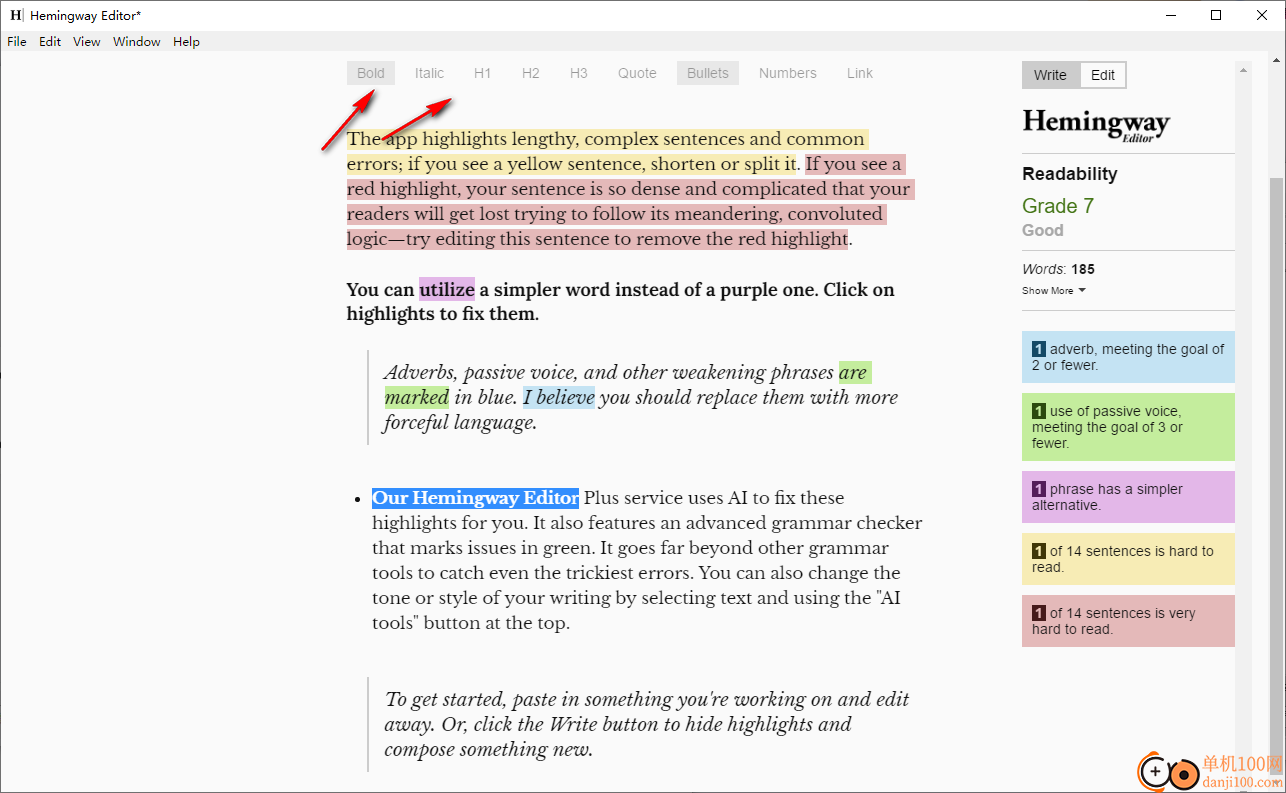Click the 'Good' readability rating
This screenshot has width=1286, height=793.
click(x=1043, y=230)
